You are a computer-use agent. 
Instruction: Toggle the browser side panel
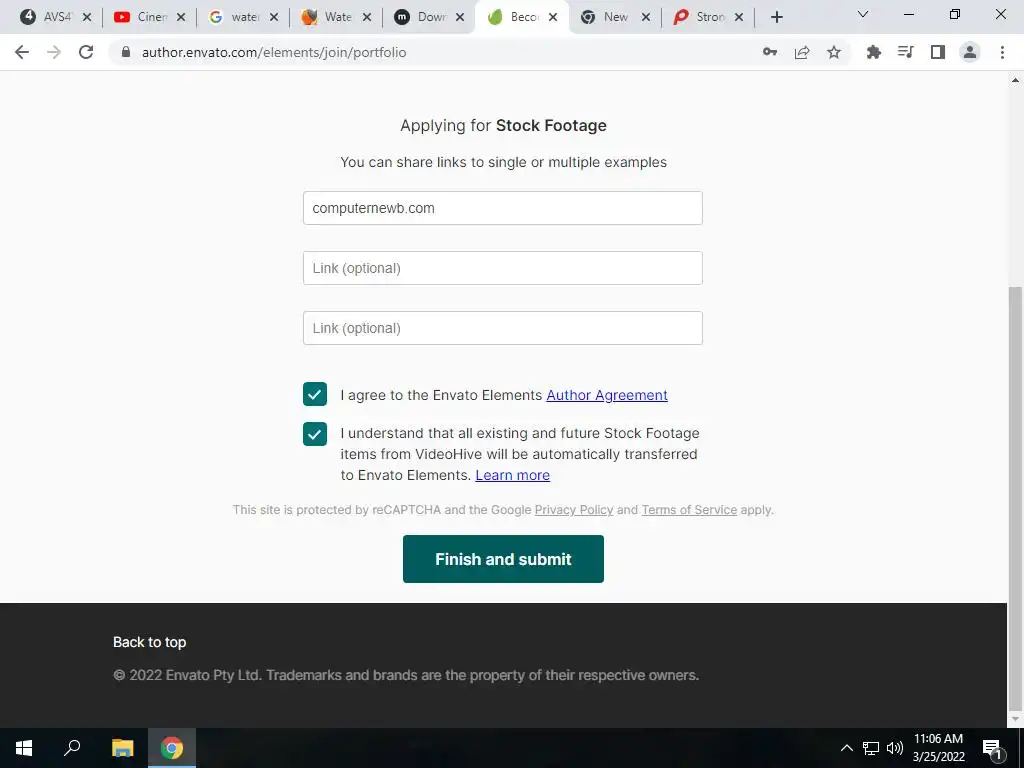(x=938, y=52)
